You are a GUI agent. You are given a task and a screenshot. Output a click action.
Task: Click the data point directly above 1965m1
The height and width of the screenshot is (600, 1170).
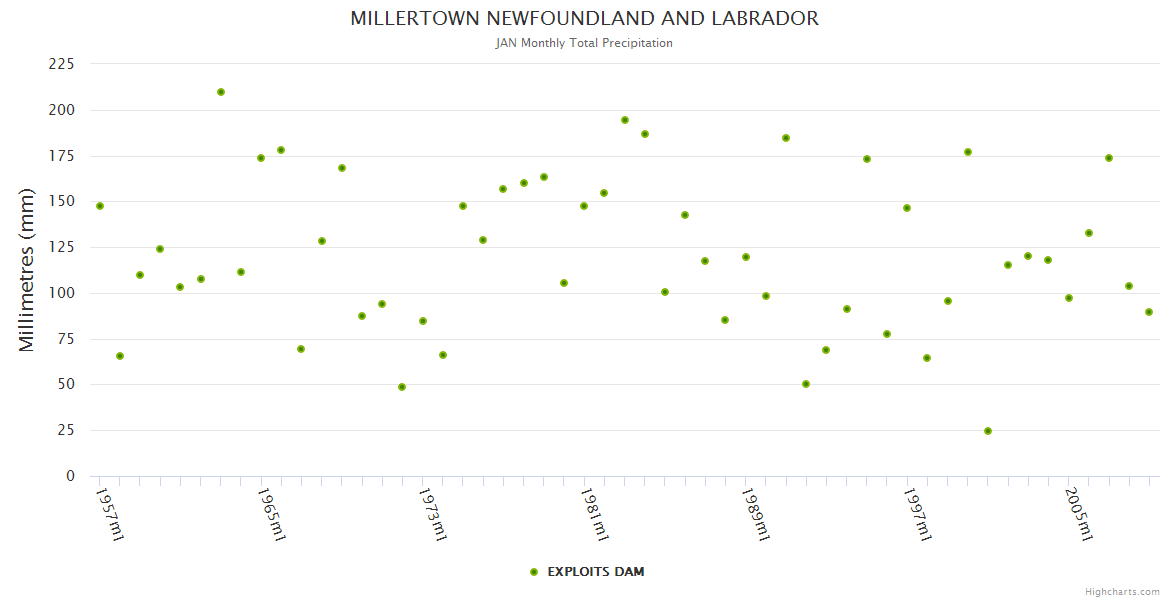(261, 158)
